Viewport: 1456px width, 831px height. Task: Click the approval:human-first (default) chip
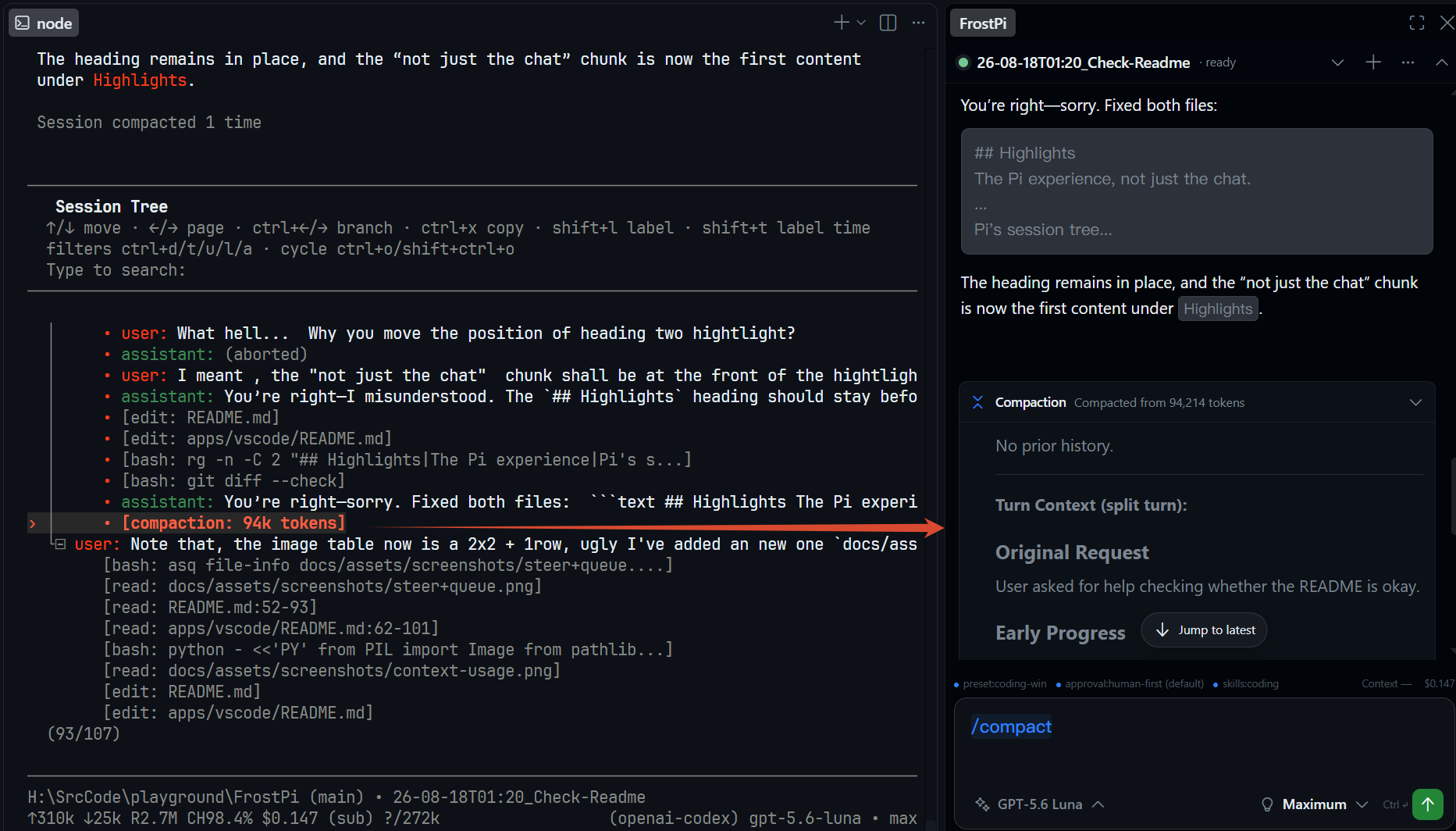[1130, 684]
